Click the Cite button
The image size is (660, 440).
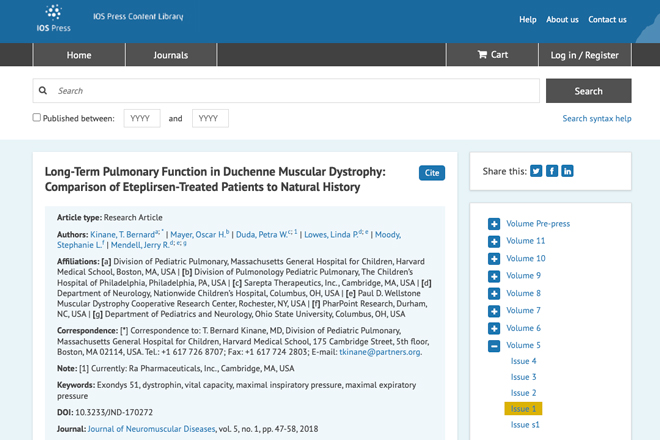tap(432, 173)
